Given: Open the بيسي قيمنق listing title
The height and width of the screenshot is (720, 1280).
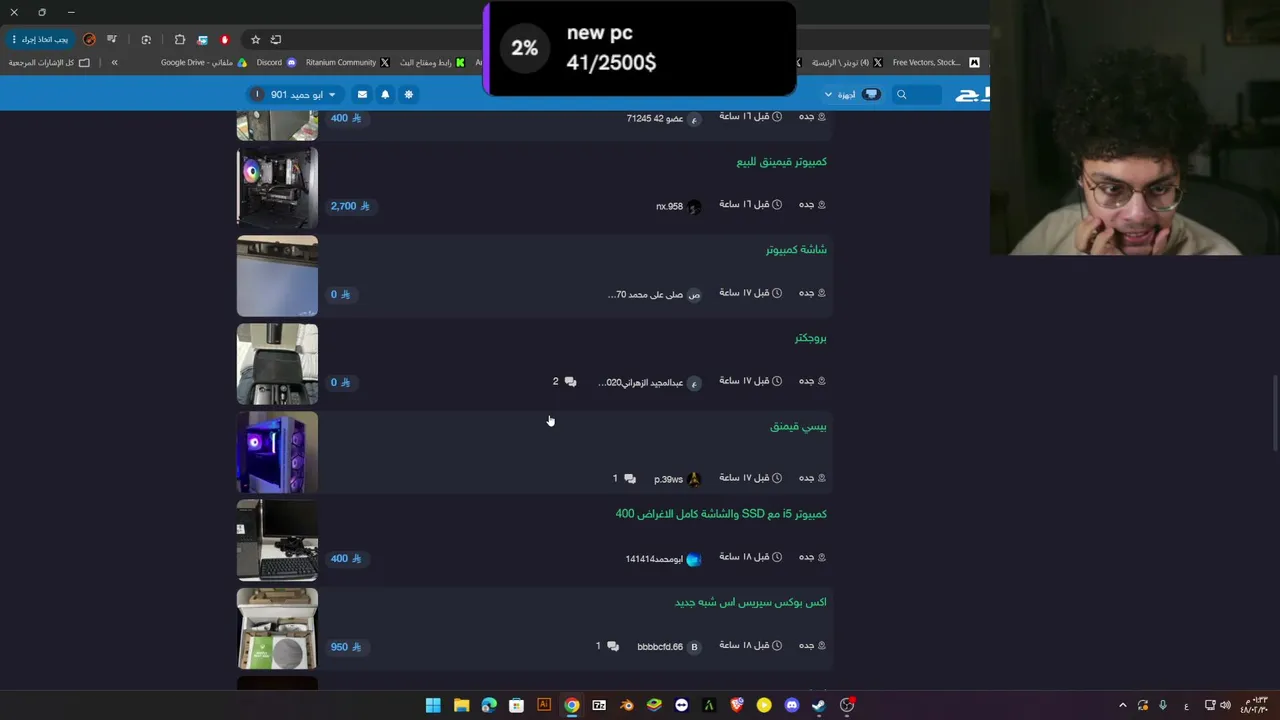Looking at the screenshot, I should tap(798, 427).
